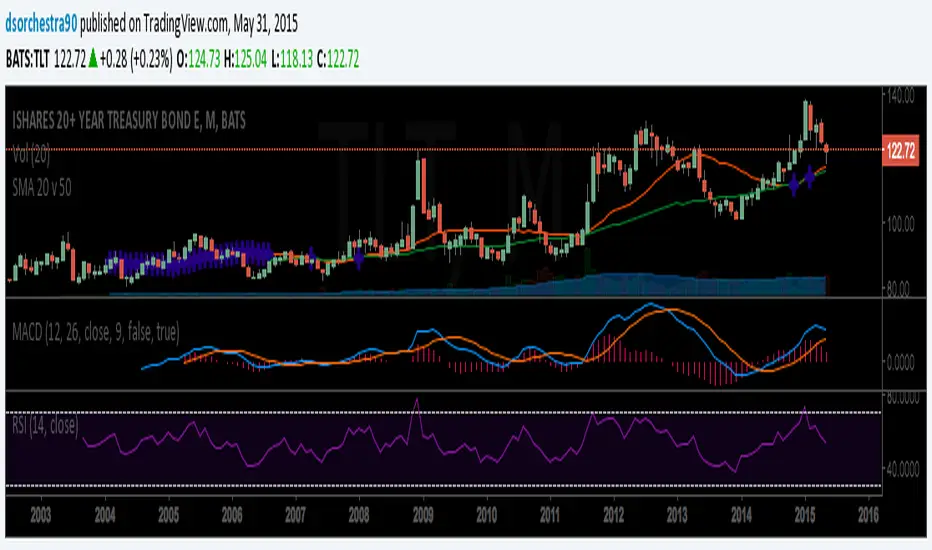Click the 2015 label on time axis
932x550 pixels.
pos(805,515)
